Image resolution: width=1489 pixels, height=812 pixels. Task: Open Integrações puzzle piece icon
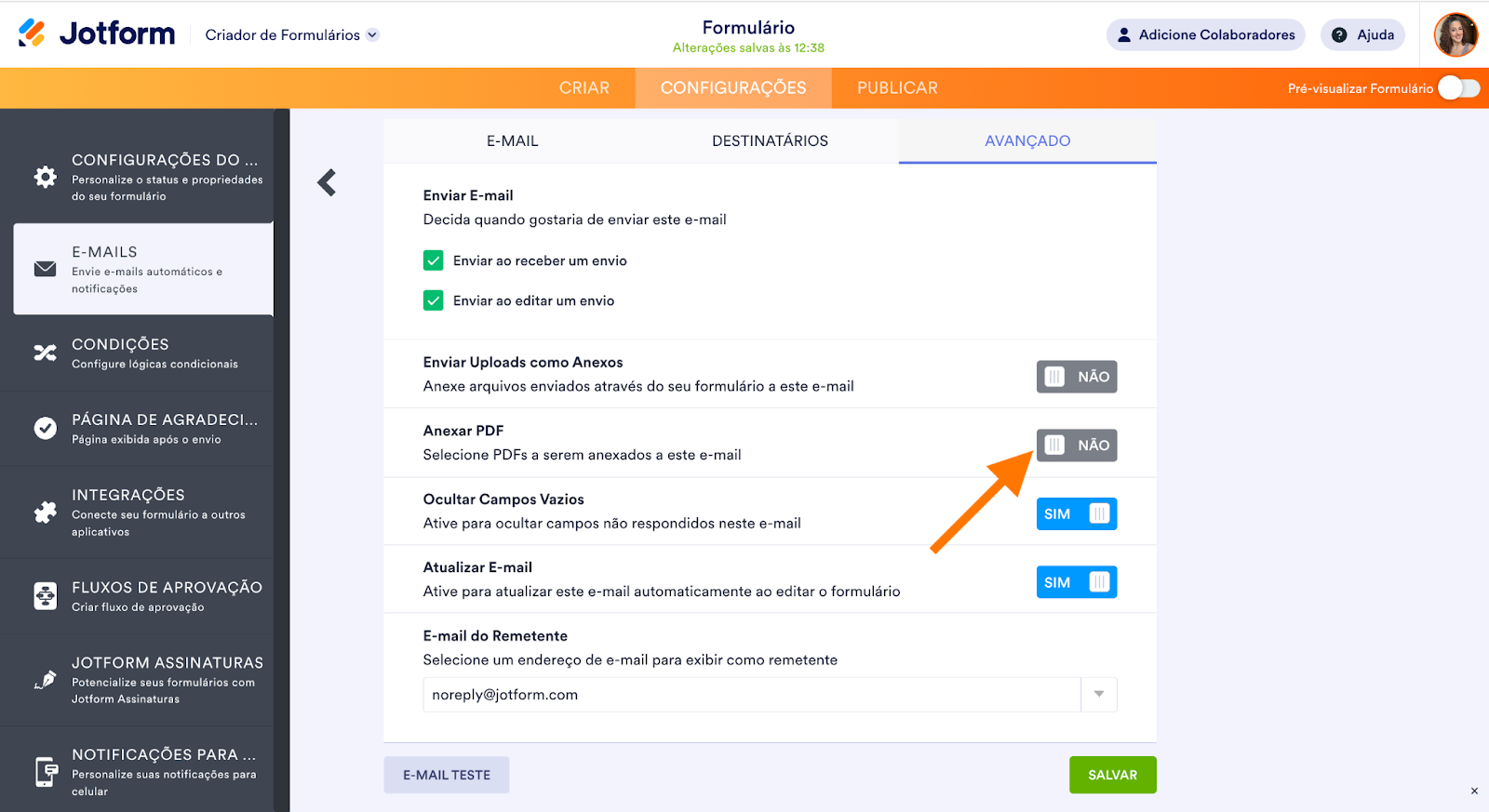(x=45, y=512)
